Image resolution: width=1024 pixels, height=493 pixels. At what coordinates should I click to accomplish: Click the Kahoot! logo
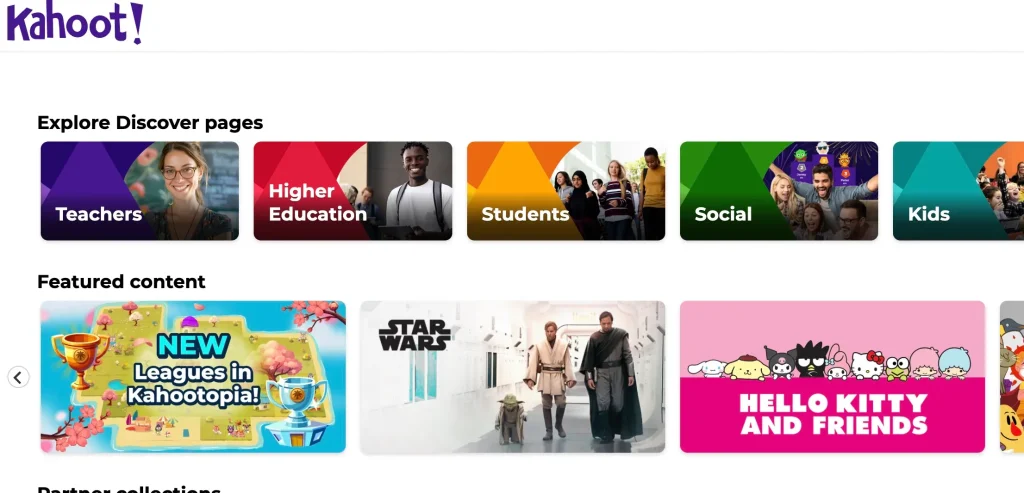[74, 22]
